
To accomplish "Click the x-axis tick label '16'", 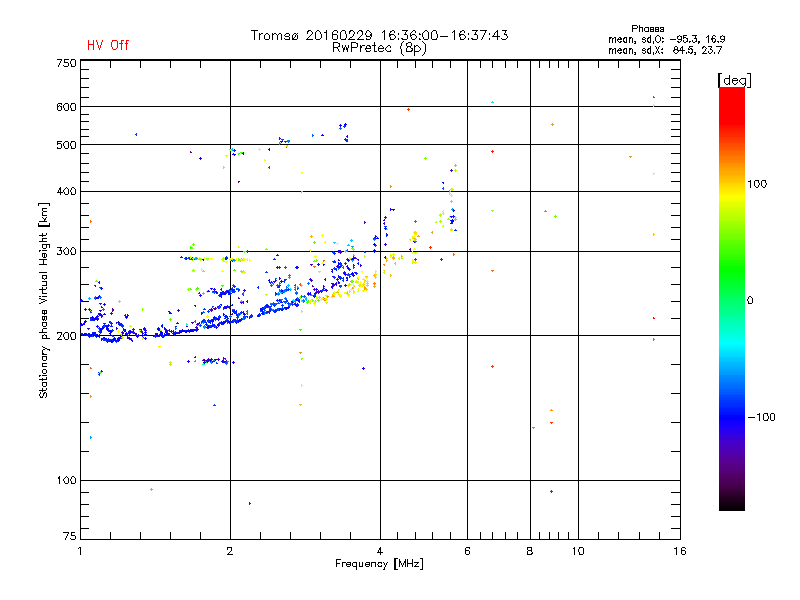I will pos(680,551).
